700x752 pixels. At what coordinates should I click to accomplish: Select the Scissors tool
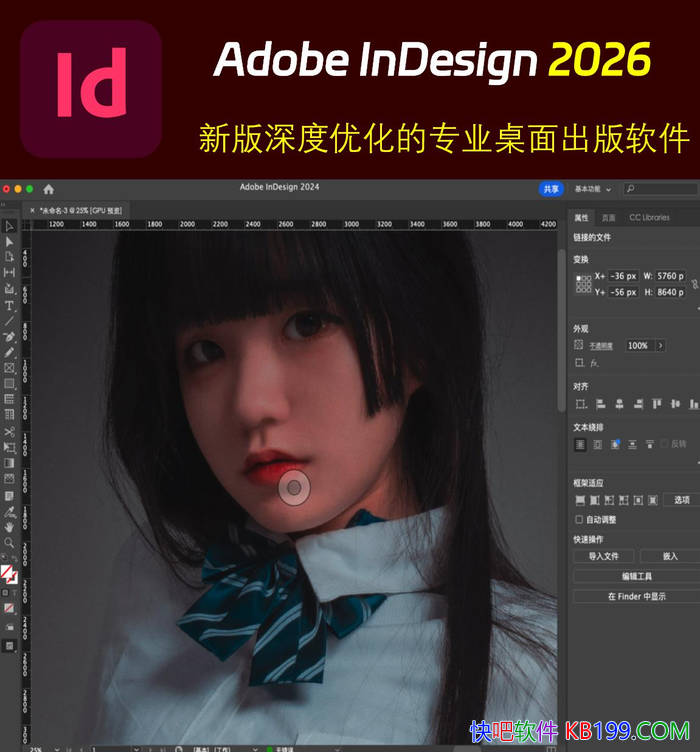point(9,432)
